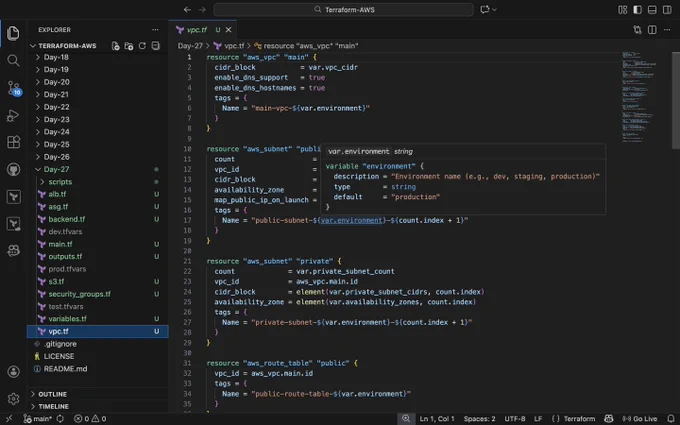The image size is (680, 425).
Task: Click the New File icon in Explorer
Action: [x=115, y=46]
